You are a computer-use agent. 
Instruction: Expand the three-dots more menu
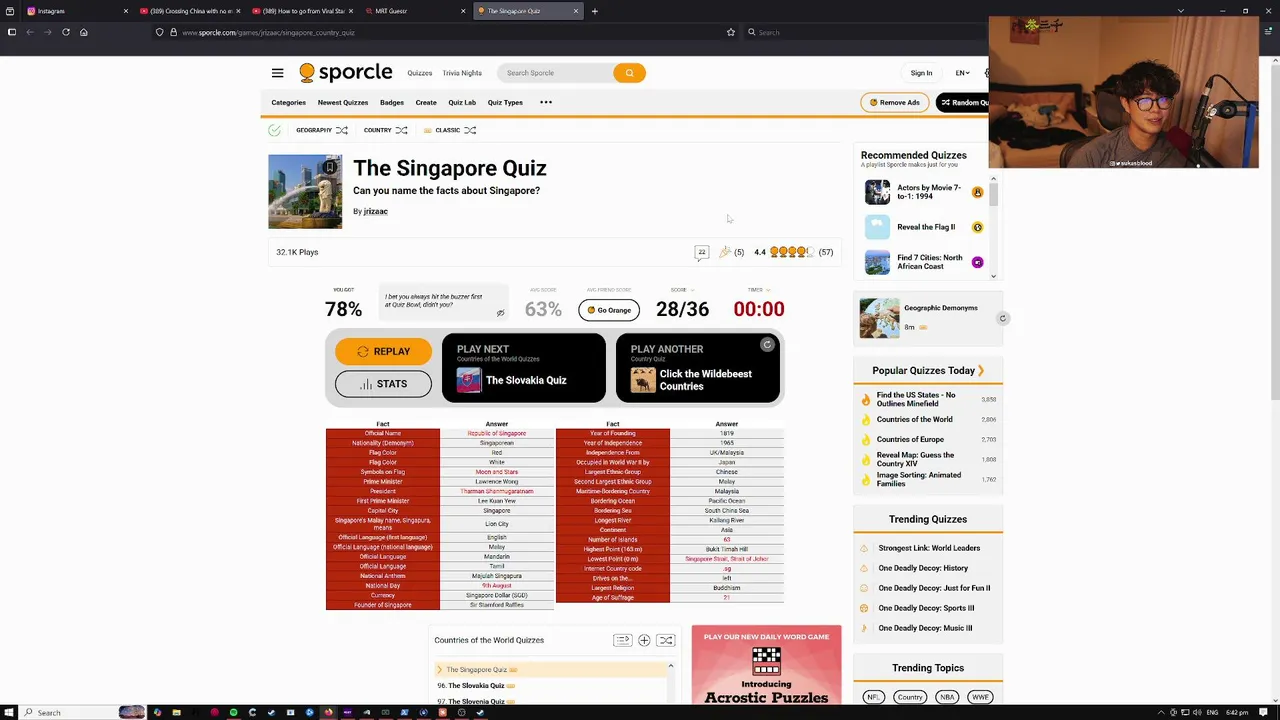point(546,102)
